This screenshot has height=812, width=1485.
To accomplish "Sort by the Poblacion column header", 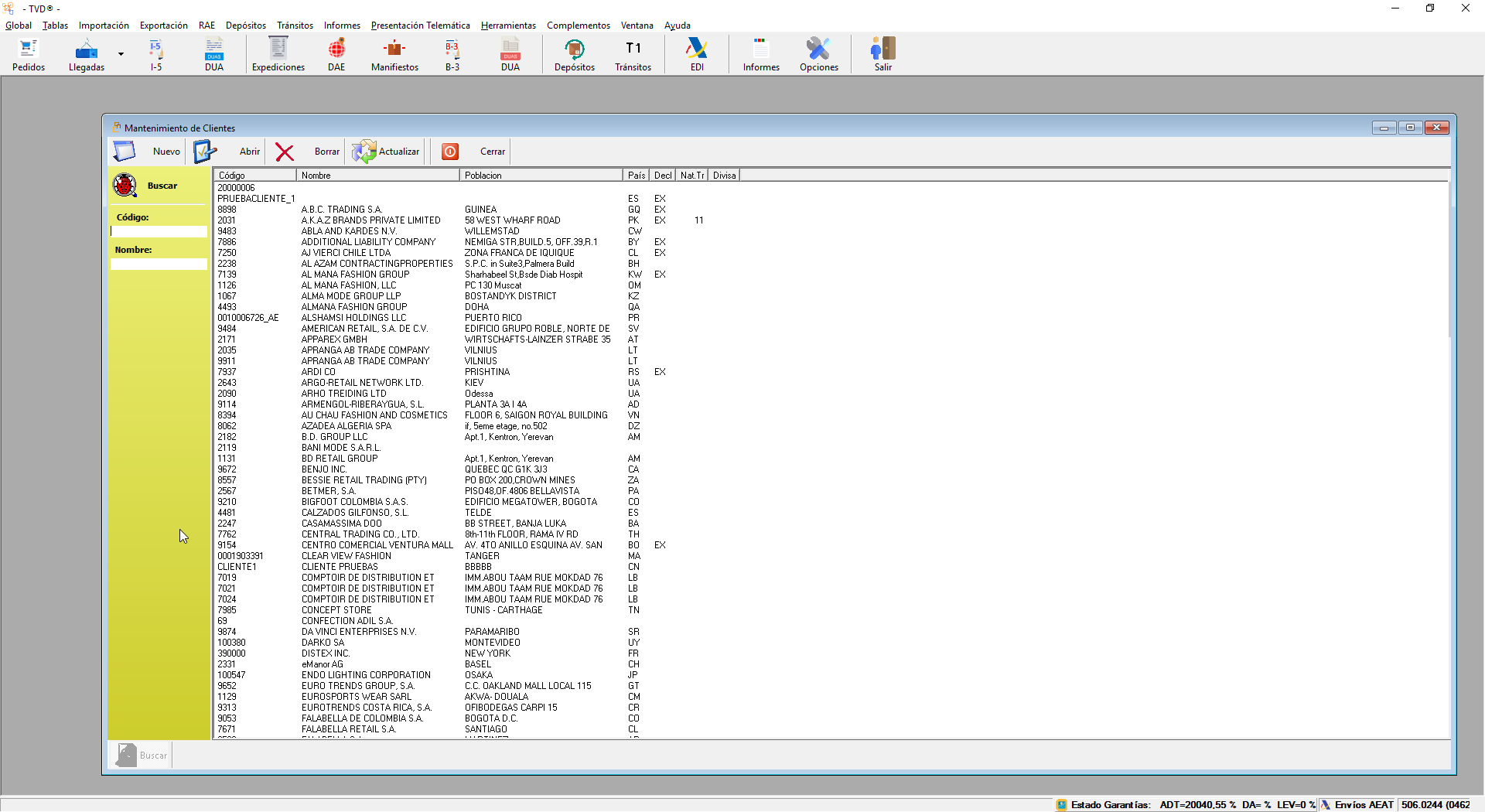I will [x=540, y=176].
